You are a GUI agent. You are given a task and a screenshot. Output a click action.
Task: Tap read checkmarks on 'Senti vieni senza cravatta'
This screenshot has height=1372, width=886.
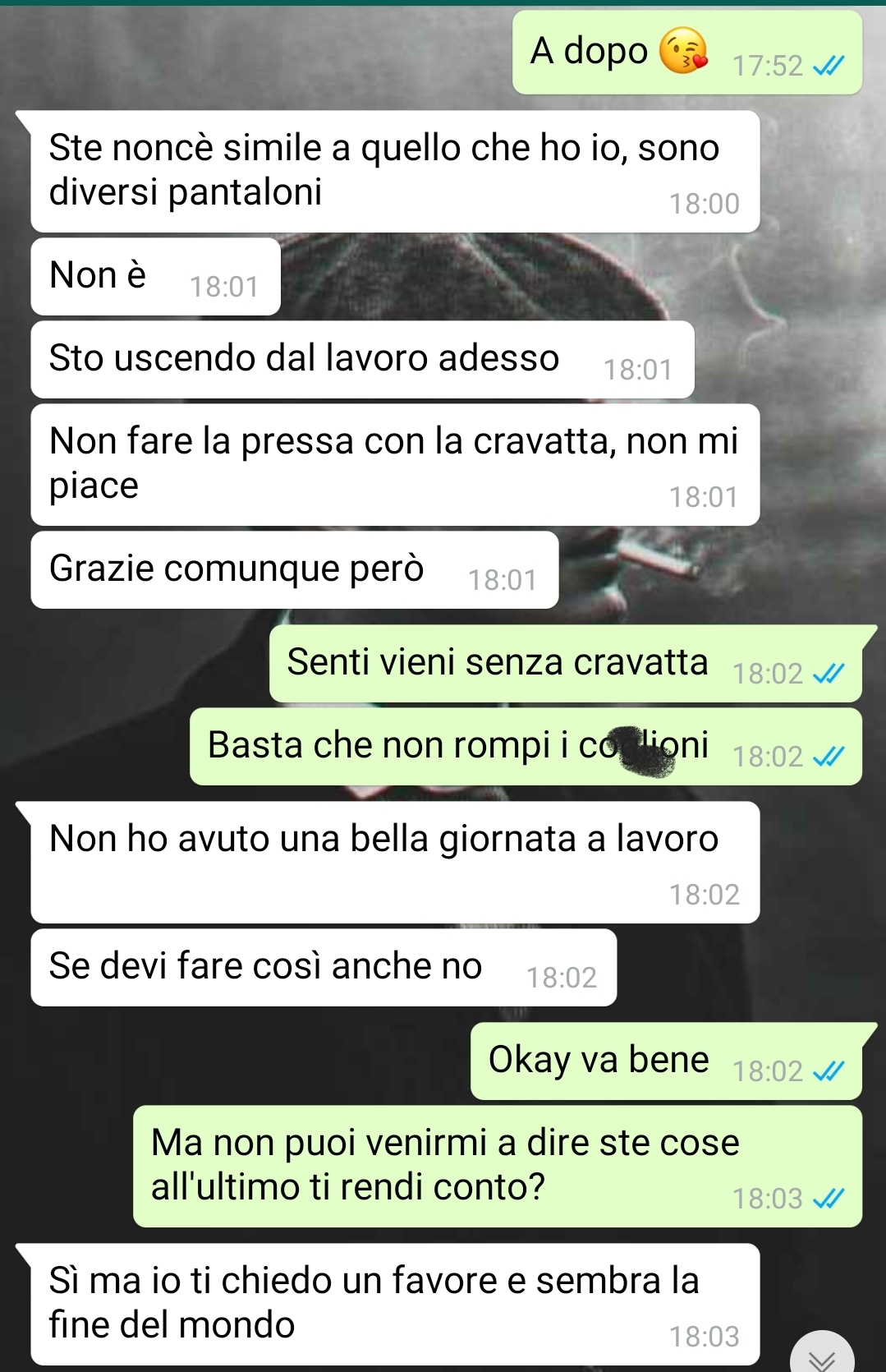point(828,674)
